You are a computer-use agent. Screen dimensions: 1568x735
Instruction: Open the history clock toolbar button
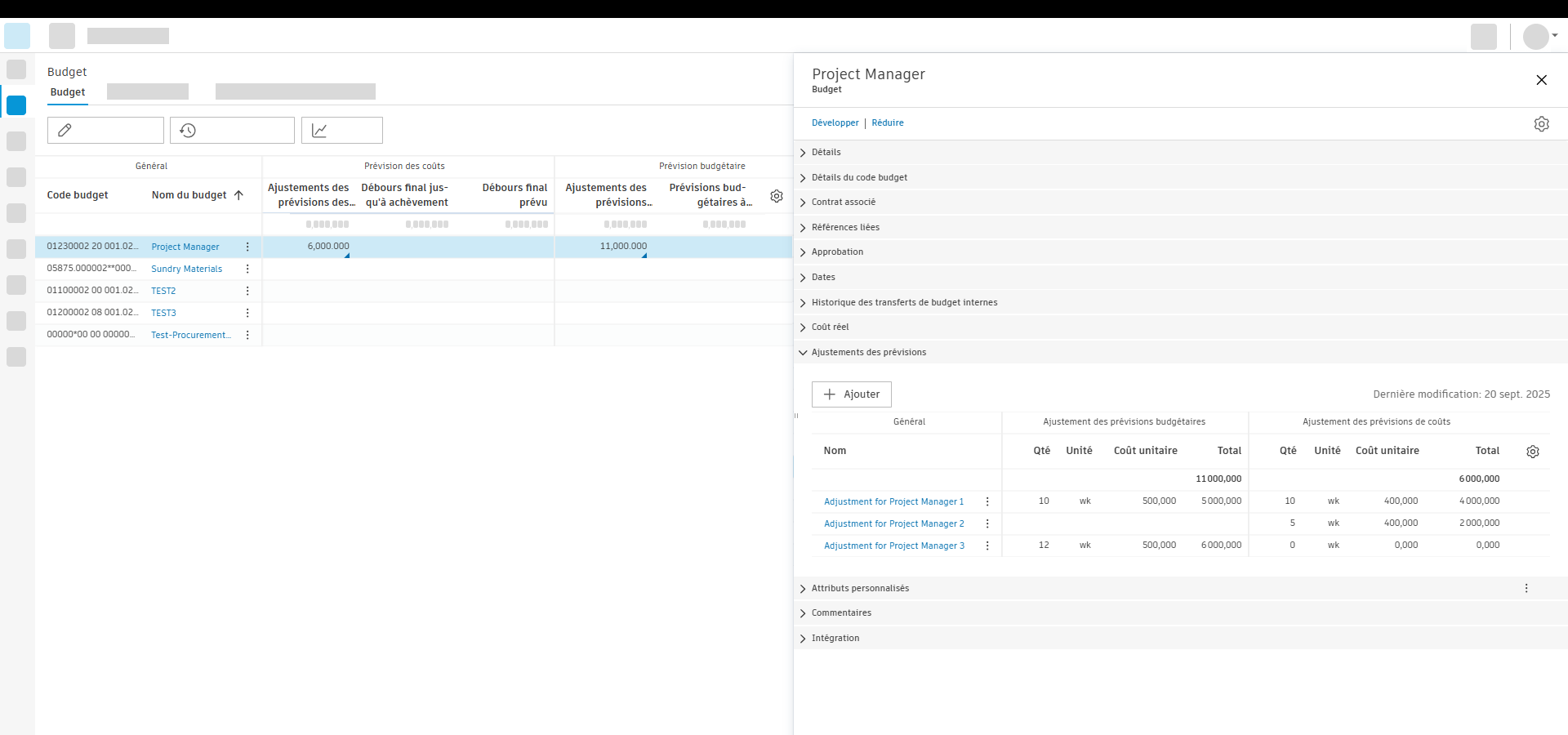pyautogui.click(x=232, y=131)
